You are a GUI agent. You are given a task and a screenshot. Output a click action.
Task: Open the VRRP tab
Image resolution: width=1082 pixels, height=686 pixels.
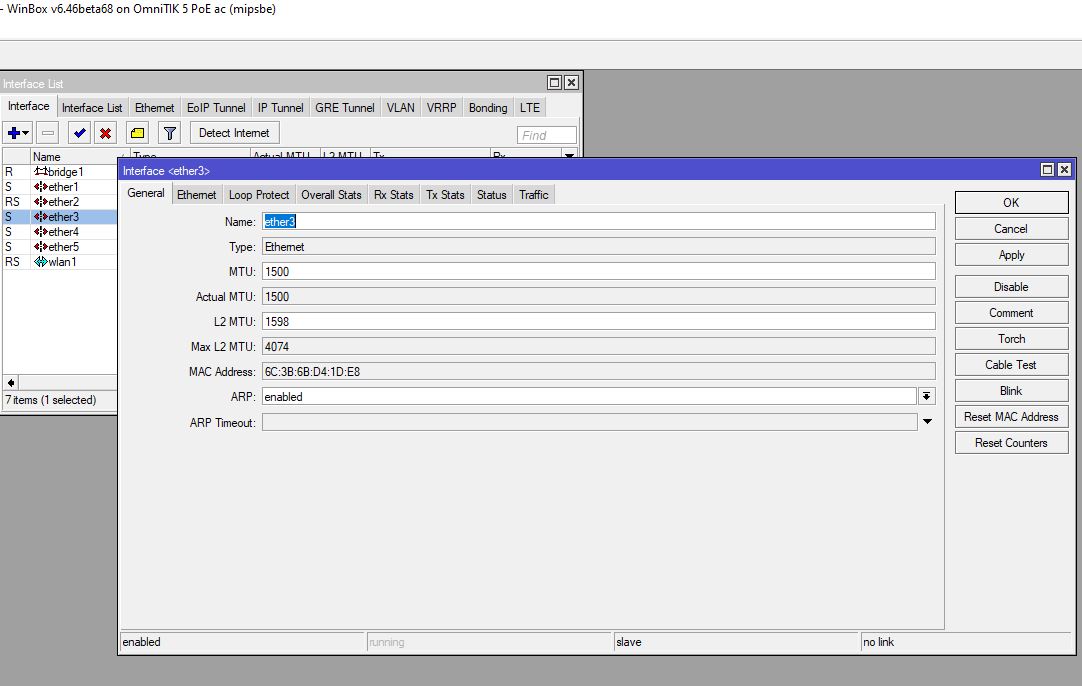[442, 108]
